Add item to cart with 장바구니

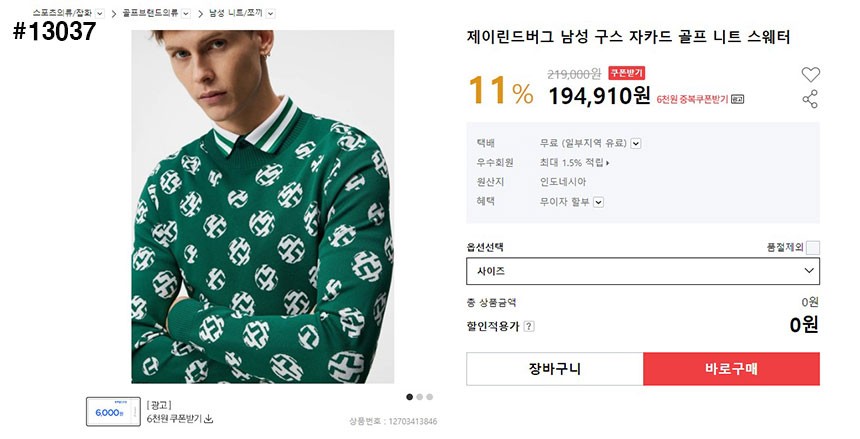click(554, 369)
